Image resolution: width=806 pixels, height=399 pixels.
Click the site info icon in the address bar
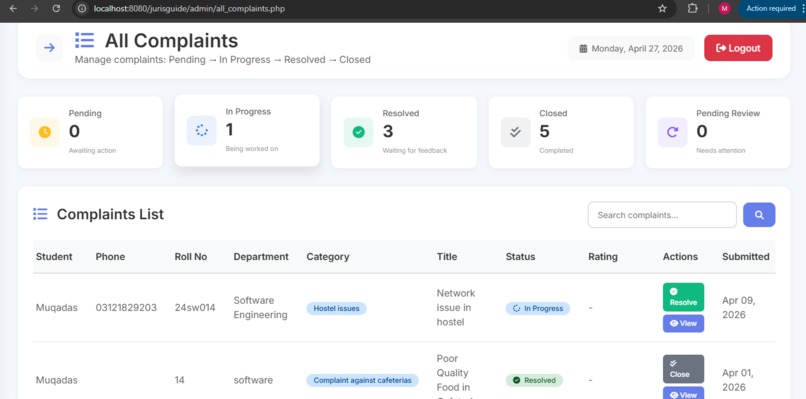coord(81,9)
